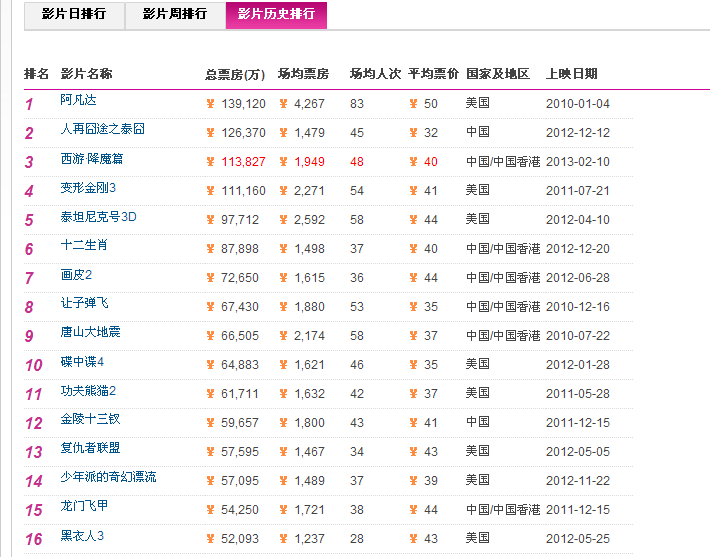This screenshot has height=557, width=710.
Task: Select total box office value 111,160
Action: click(243, 191)
